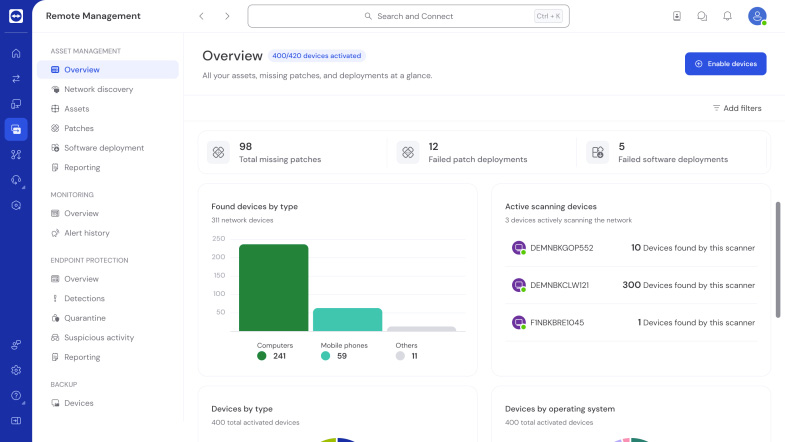Select Patches in the sidebar

(79, 128)
